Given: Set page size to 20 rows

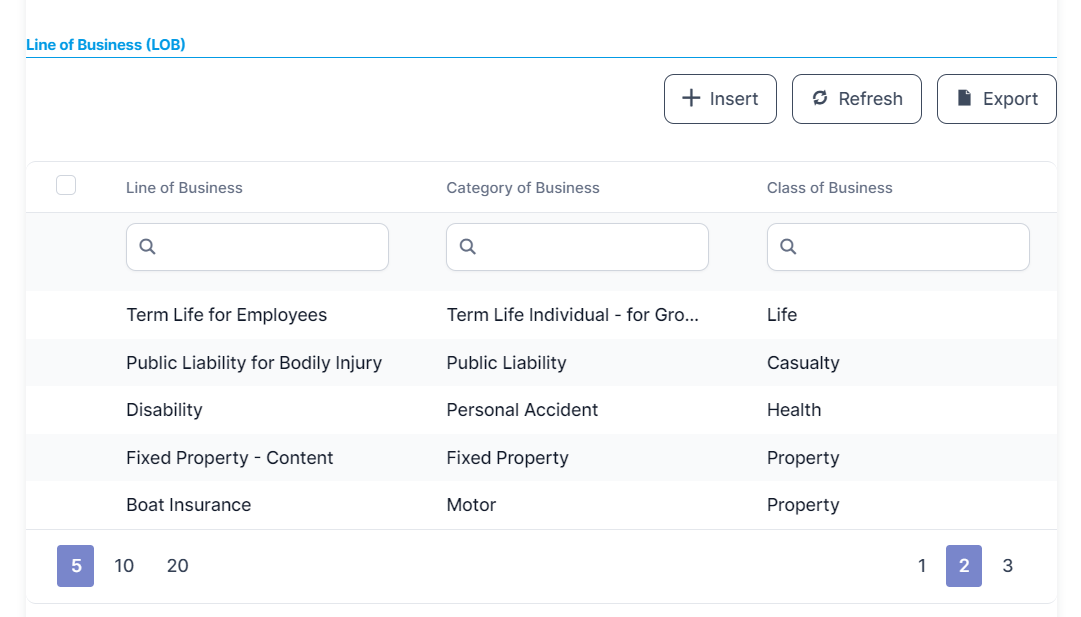Looking at the screenshot, I should coord(177,566).
